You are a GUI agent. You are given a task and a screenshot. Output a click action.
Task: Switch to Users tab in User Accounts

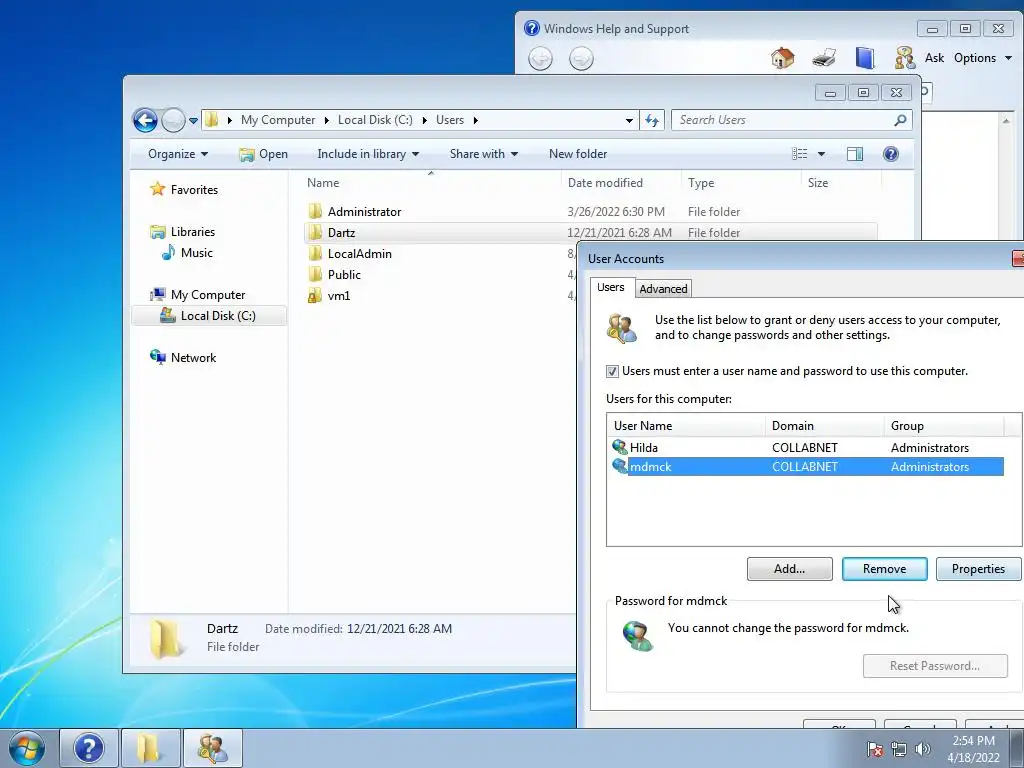coord(611,287)
